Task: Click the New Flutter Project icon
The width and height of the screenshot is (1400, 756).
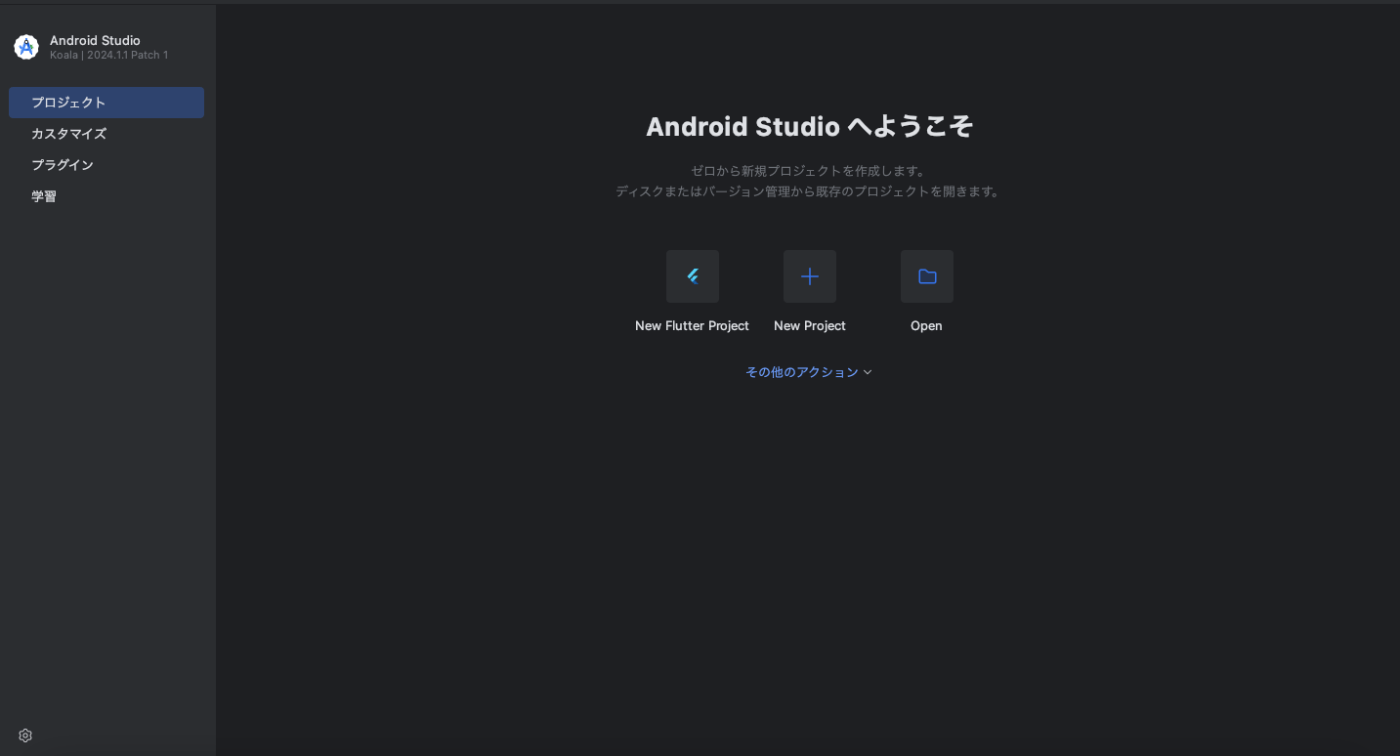Action: (692, 276)
